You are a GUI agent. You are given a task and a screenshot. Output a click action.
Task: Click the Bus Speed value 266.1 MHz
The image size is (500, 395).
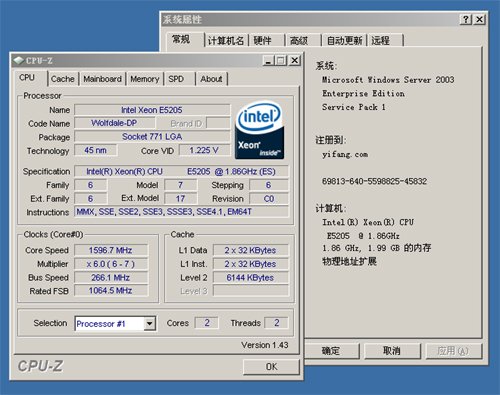coord(111,278)
